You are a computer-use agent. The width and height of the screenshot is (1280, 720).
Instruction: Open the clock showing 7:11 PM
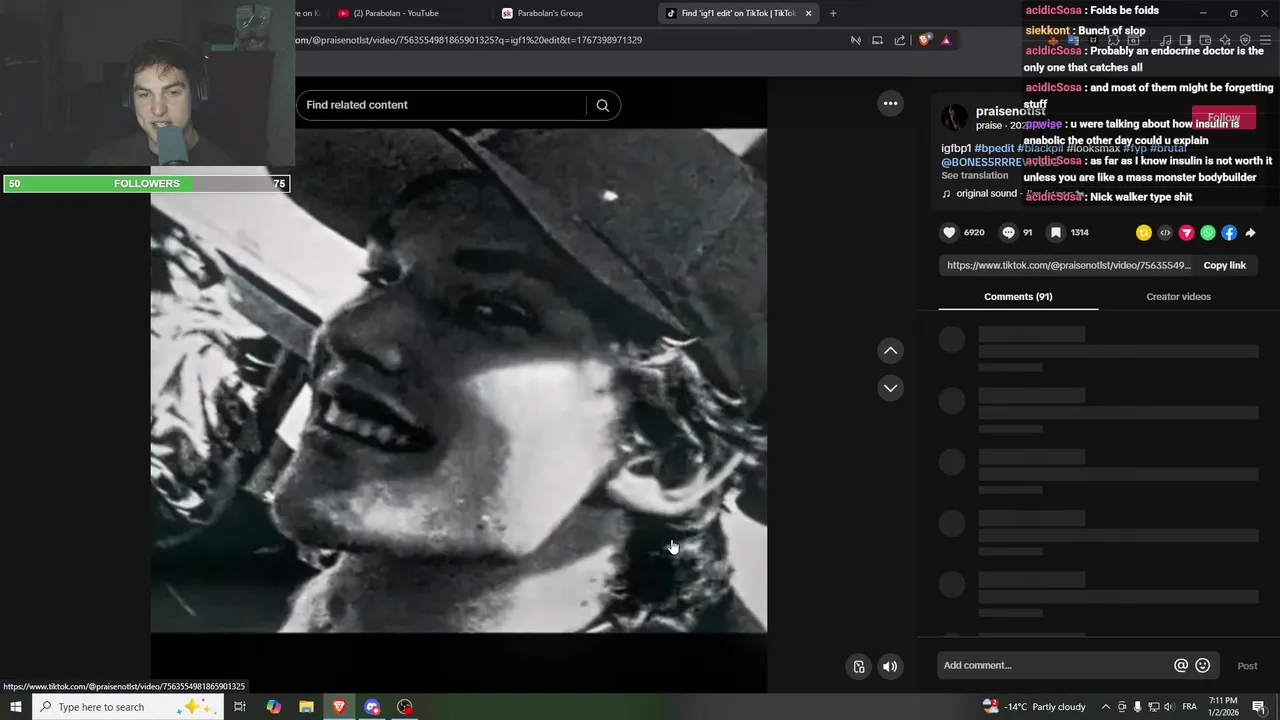pyautogui.click(x=1223, y=707)
